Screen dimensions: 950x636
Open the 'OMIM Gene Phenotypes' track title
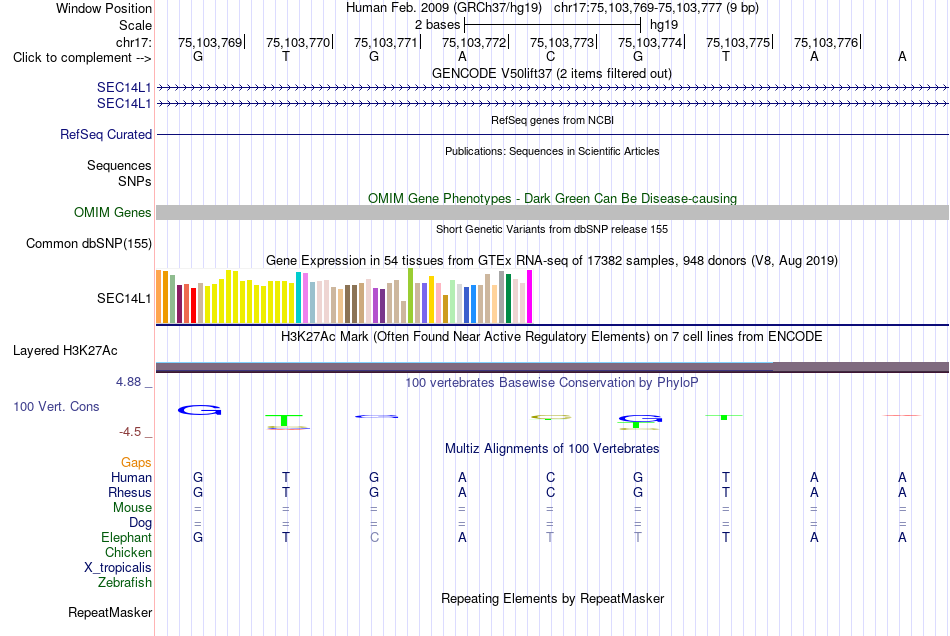click(552, 198)
